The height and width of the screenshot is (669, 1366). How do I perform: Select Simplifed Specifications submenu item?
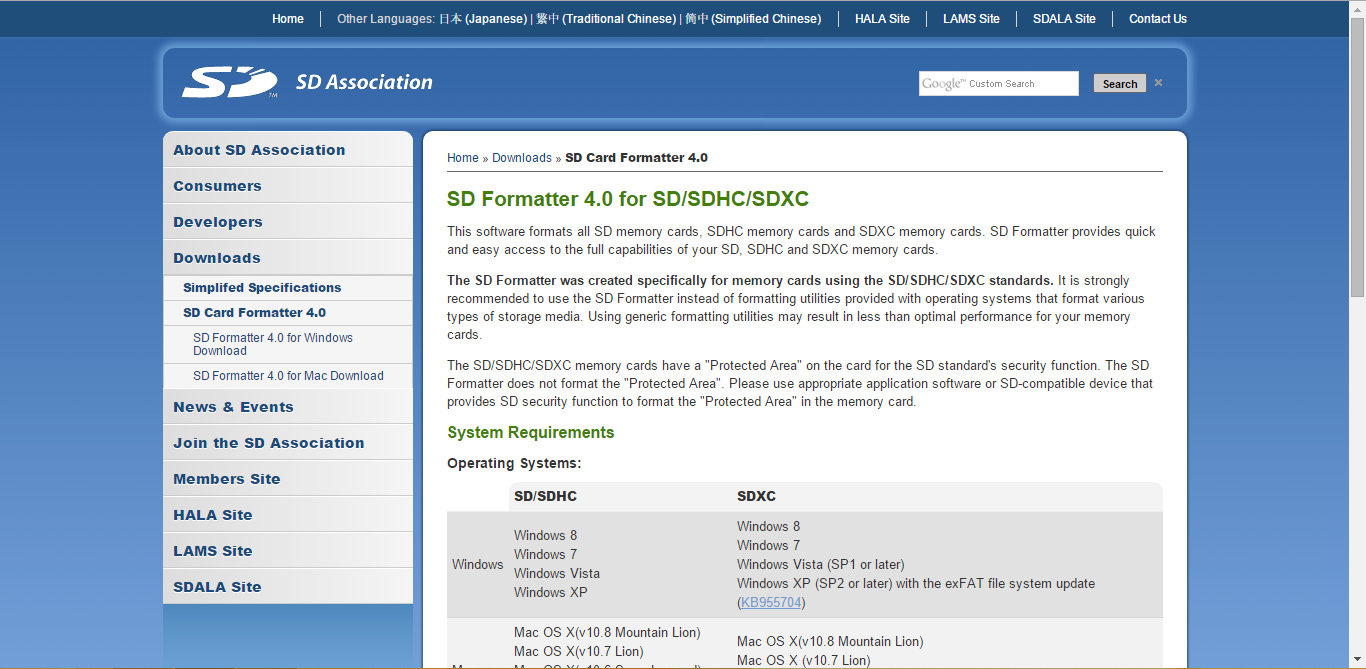click(288, 288)
